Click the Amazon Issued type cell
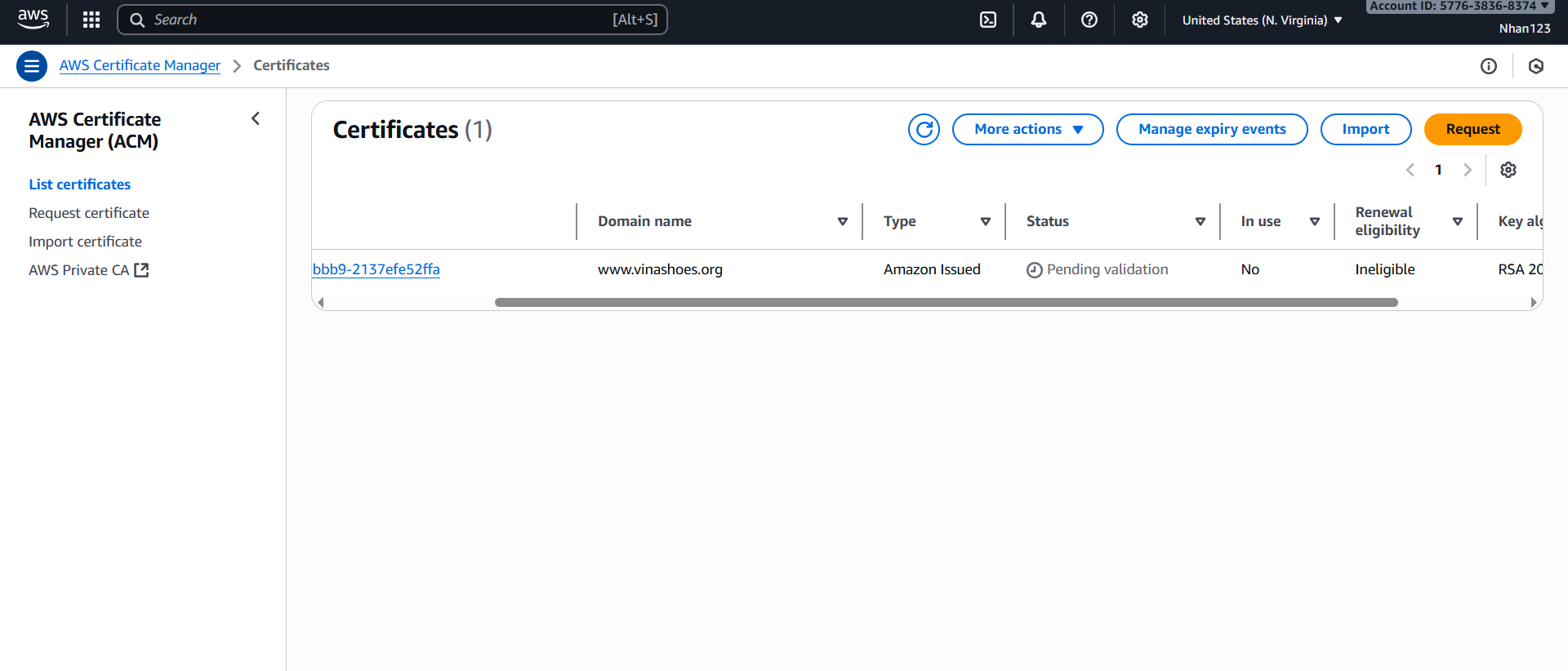 932,269
